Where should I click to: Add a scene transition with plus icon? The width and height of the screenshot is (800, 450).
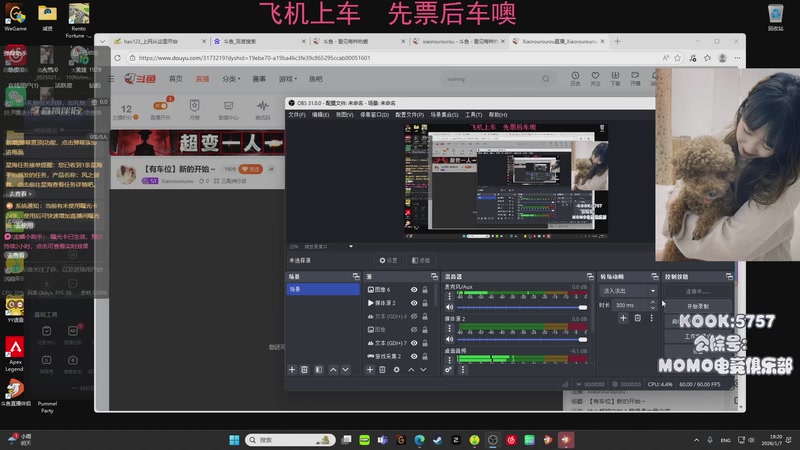tap(623, 318)
